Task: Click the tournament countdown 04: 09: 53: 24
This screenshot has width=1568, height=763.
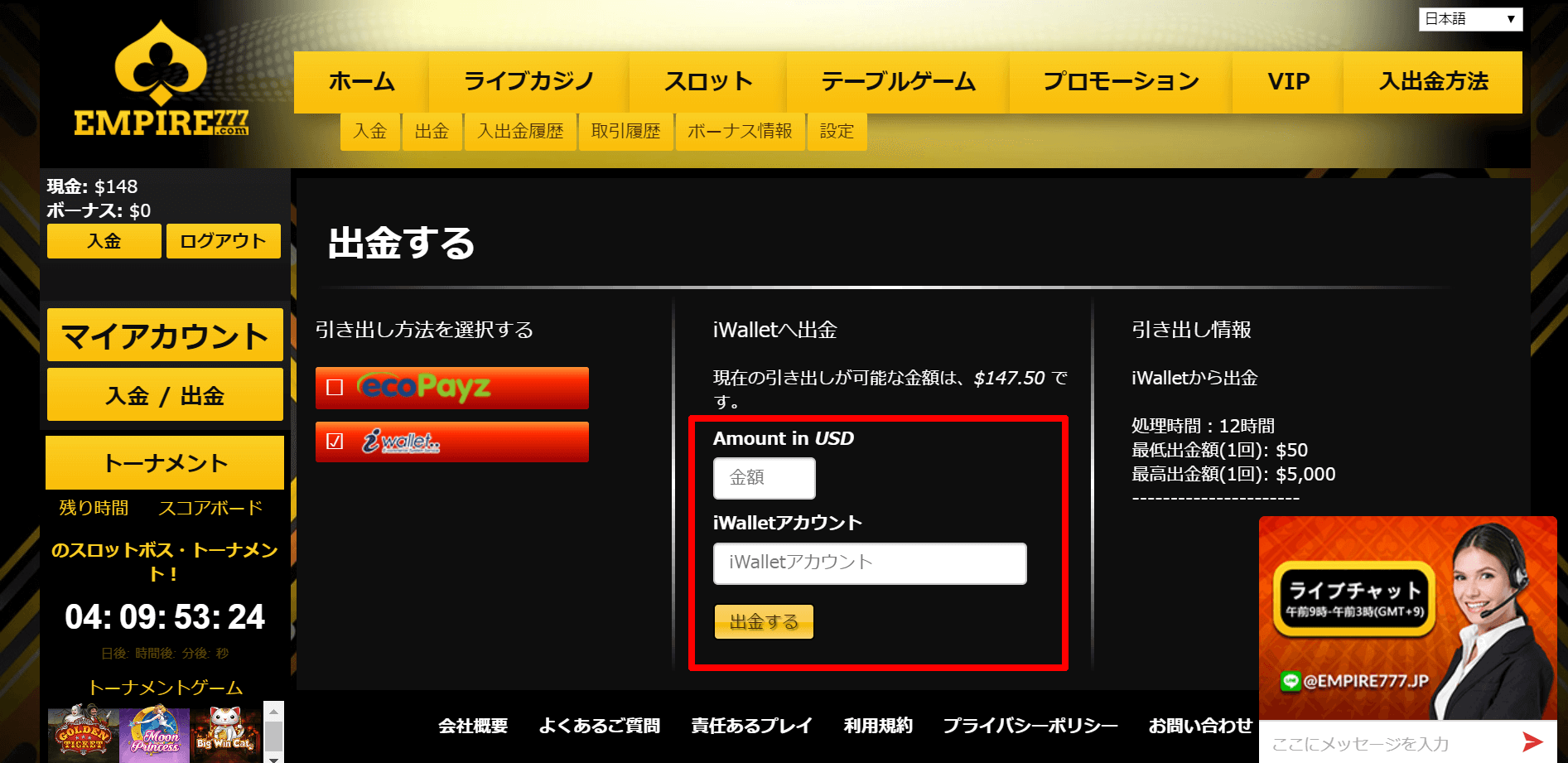Action: coord(165,617)
